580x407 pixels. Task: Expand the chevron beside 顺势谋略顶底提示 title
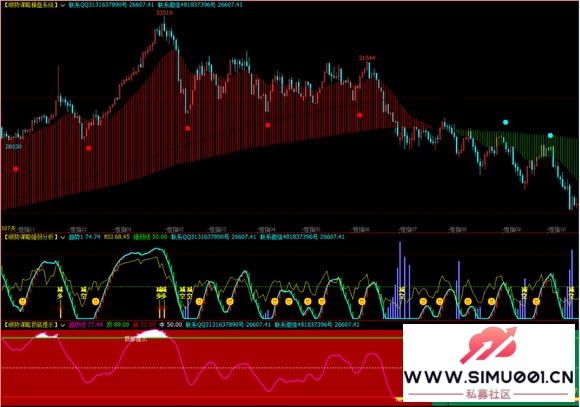click(63, 325)
